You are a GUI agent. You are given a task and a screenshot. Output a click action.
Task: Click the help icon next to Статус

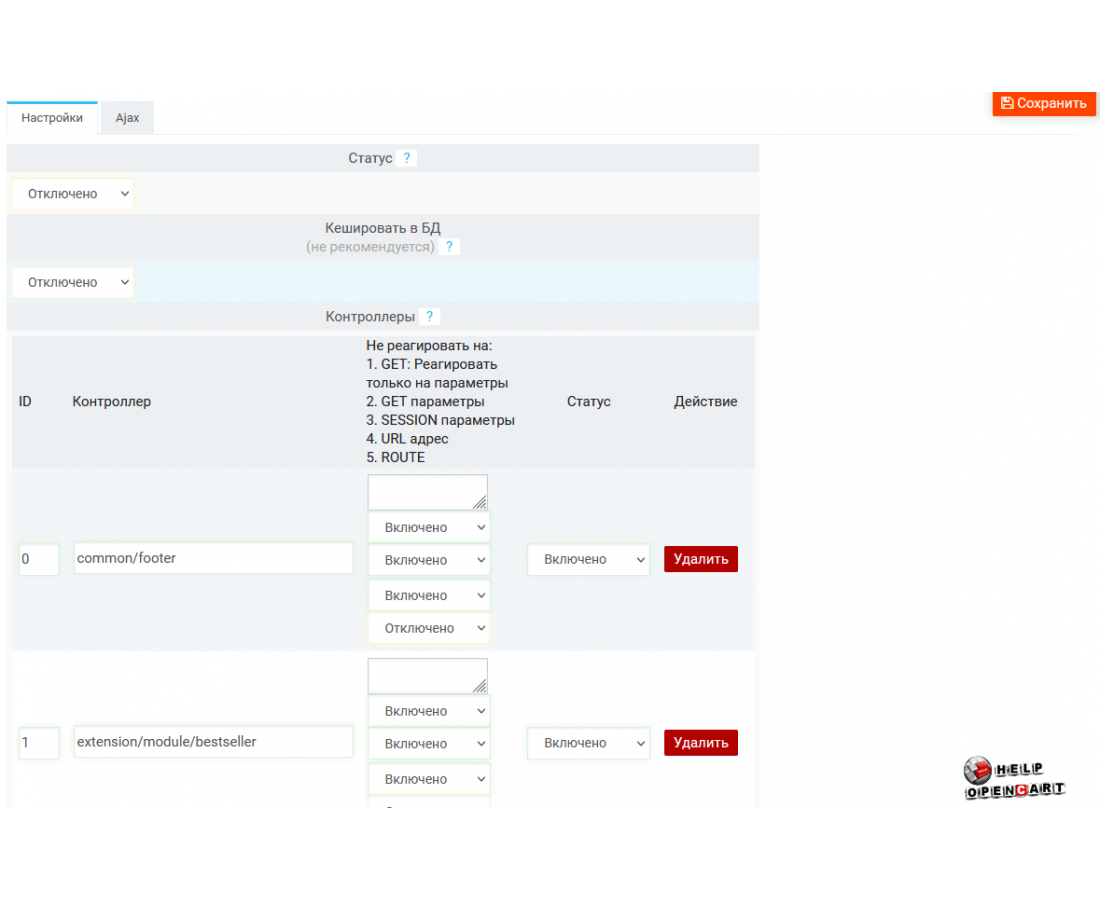(406, 158)
